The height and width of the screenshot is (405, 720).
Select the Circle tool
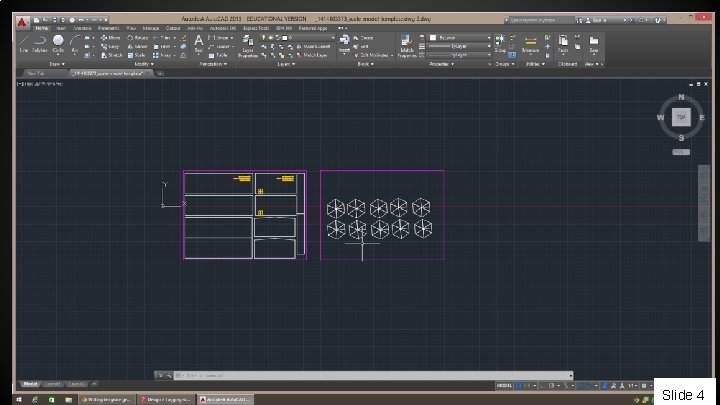57,41
